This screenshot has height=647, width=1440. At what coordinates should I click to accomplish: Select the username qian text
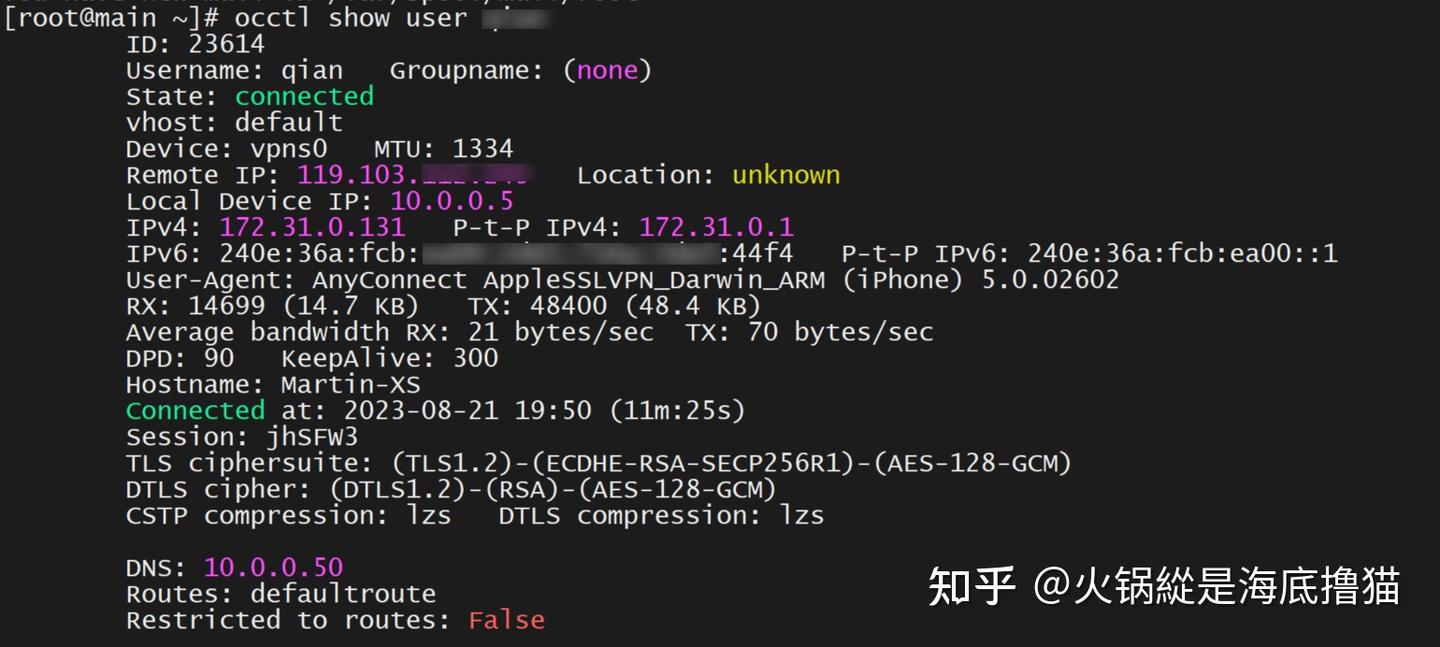point(312,71)
